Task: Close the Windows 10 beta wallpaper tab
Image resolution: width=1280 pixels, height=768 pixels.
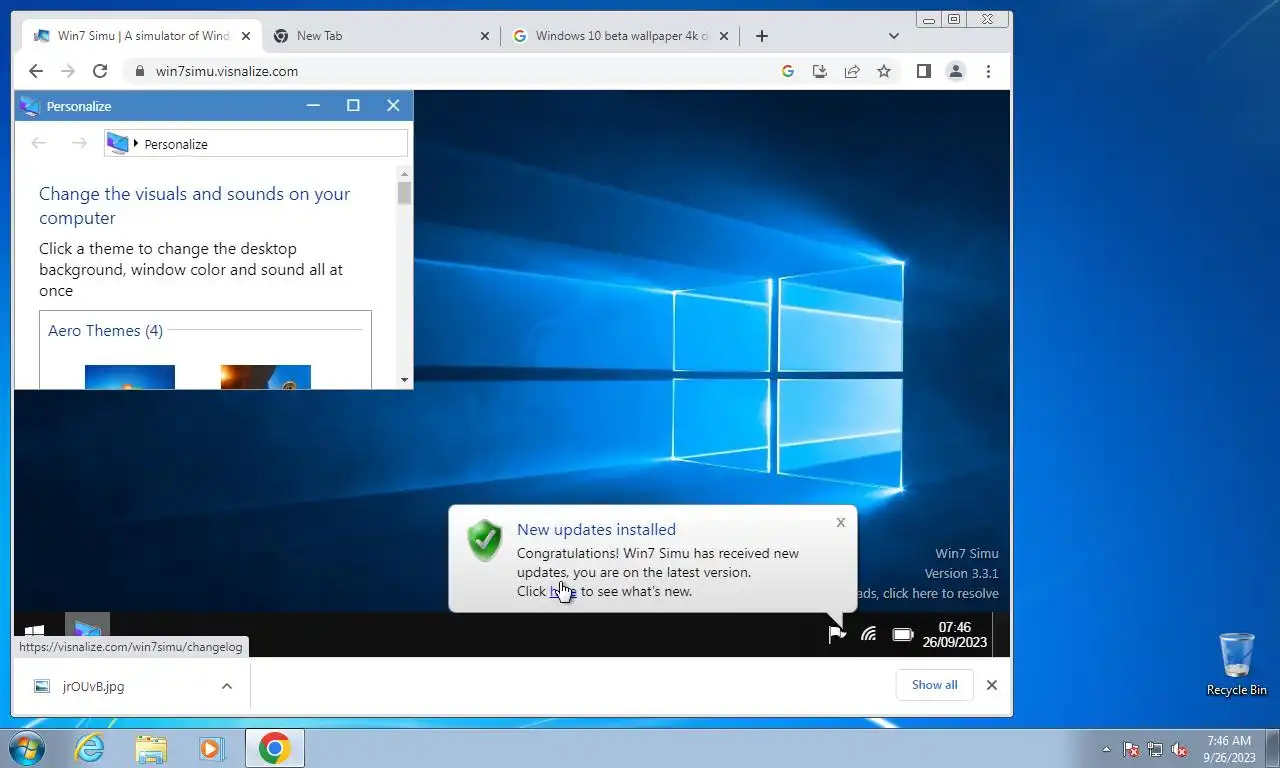Action: point(723,36)
